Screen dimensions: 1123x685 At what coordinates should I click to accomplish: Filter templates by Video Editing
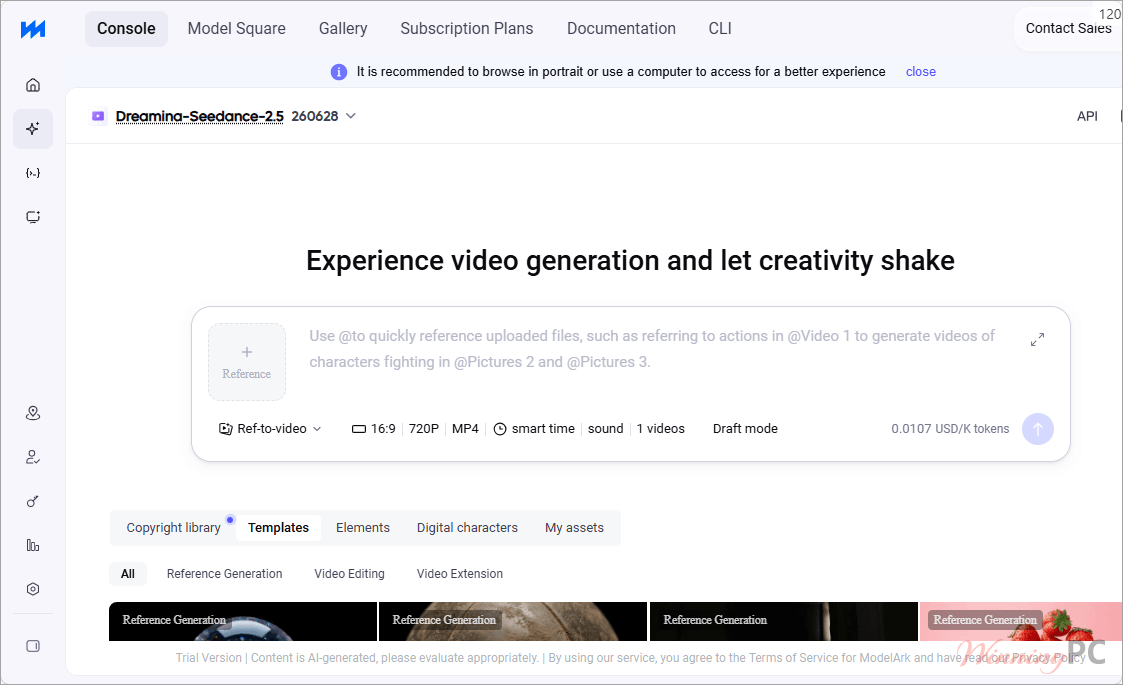click(350, 574)
